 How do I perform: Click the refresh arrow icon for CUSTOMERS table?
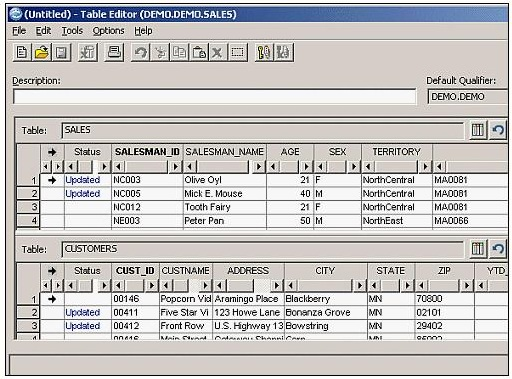click(x=498, y=249)
